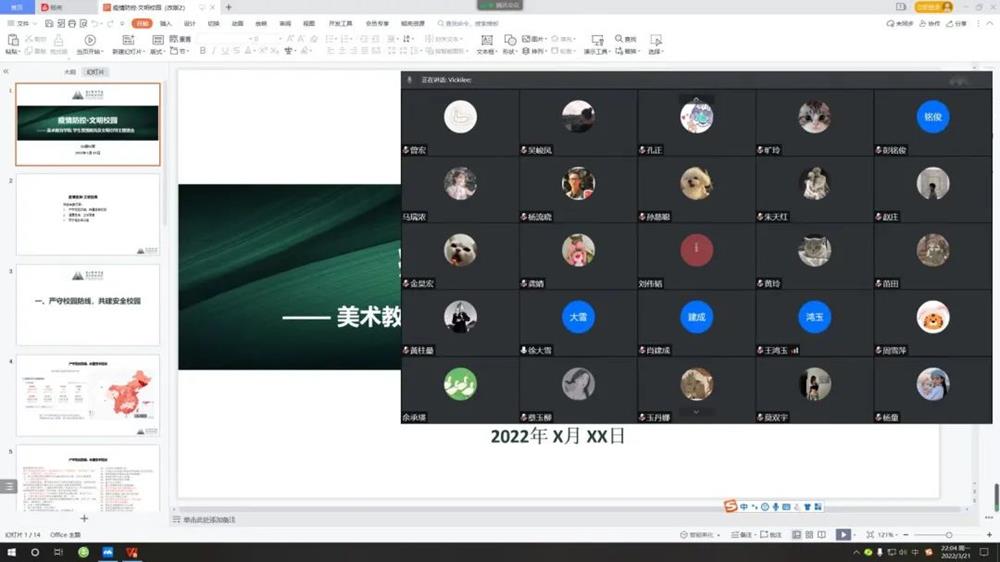Expand slideshow play options arrow in status bar
This screenshot has width=1000, height=562.
pos(856,535)
